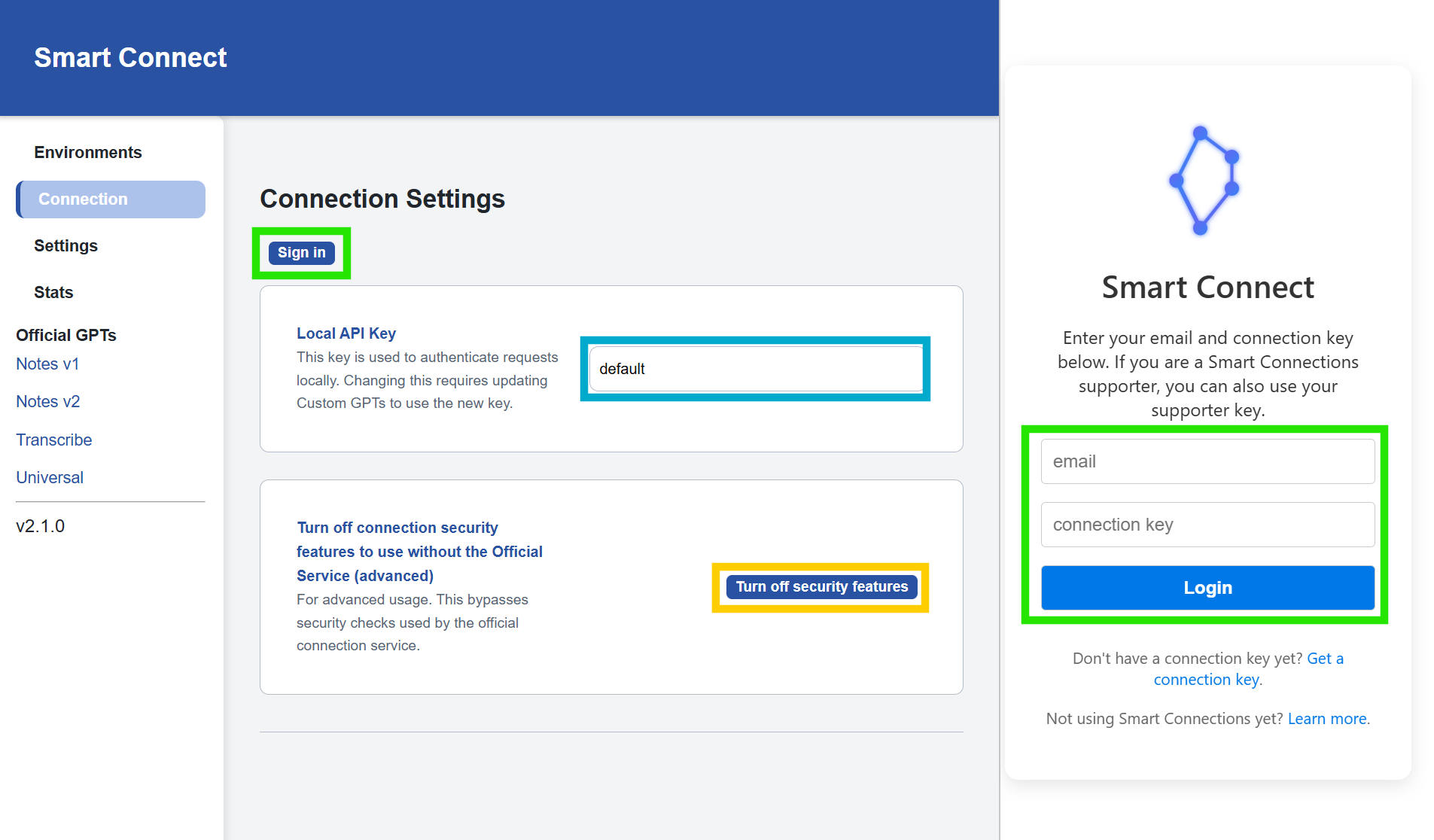The image size is (1434, 840).
Task: Open Settings from the sidebar
Action: pos(65,245)
